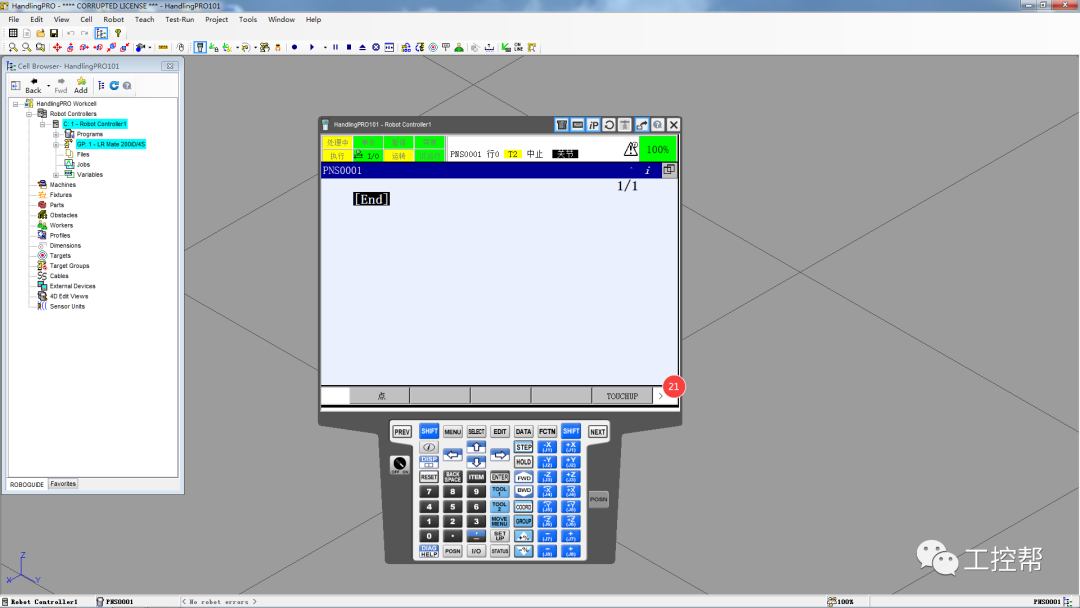This screenshot has height=608, width=1080.
Task: Click the record dot in the toolbar
Action: (x=294, y=48)
